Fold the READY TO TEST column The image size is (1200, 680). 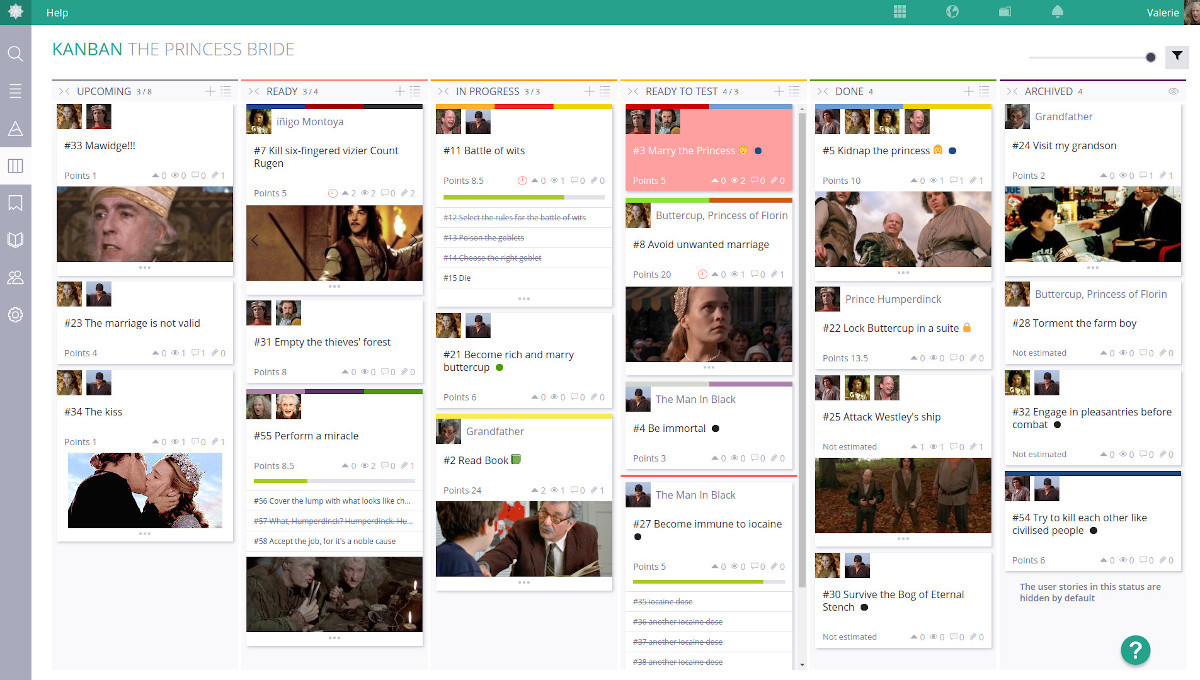tap(632, 91)
